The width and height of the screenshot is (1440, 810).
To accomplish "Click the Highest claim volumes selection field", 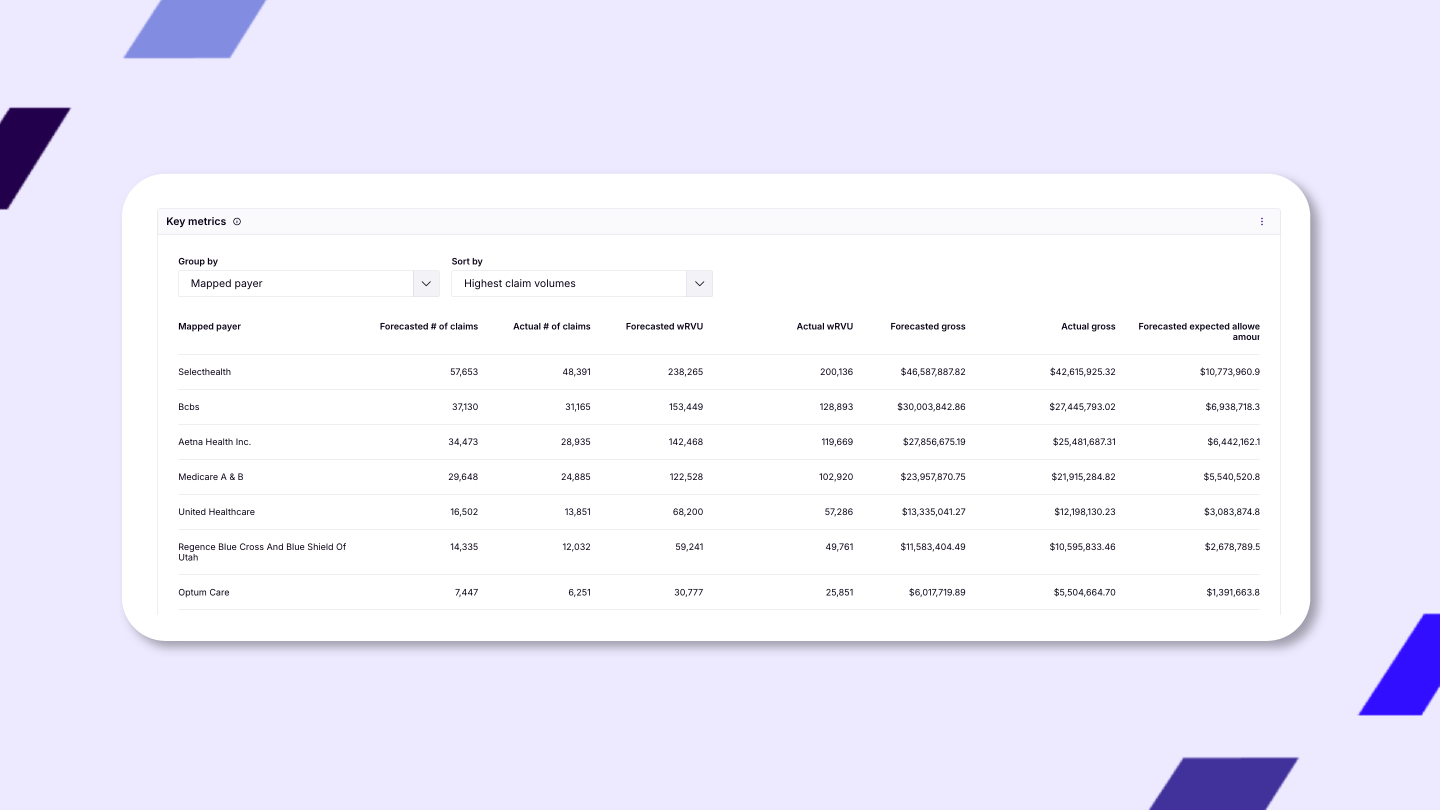I will pyautogui.click(x=569, y=284).
